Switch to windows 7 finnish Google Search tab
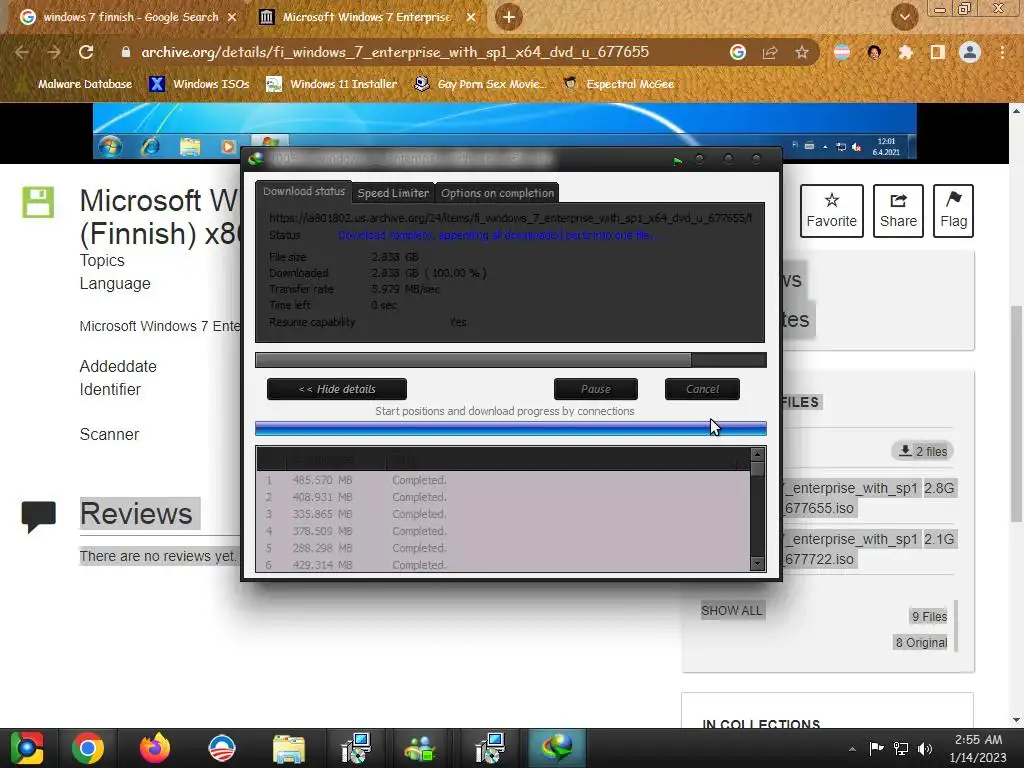The height and width of the screenshot is (768, 1024). coord(129,17)
